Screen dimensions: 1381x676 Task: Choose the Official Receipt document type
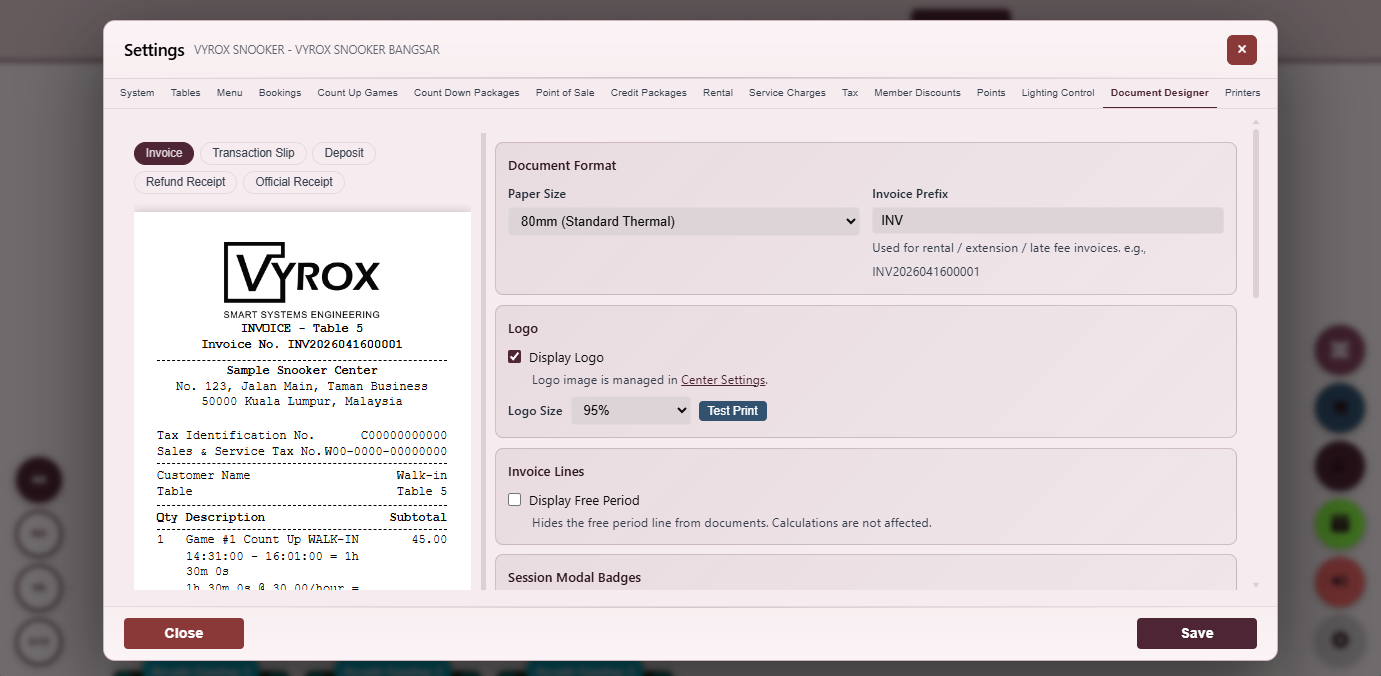pos(294,182)
